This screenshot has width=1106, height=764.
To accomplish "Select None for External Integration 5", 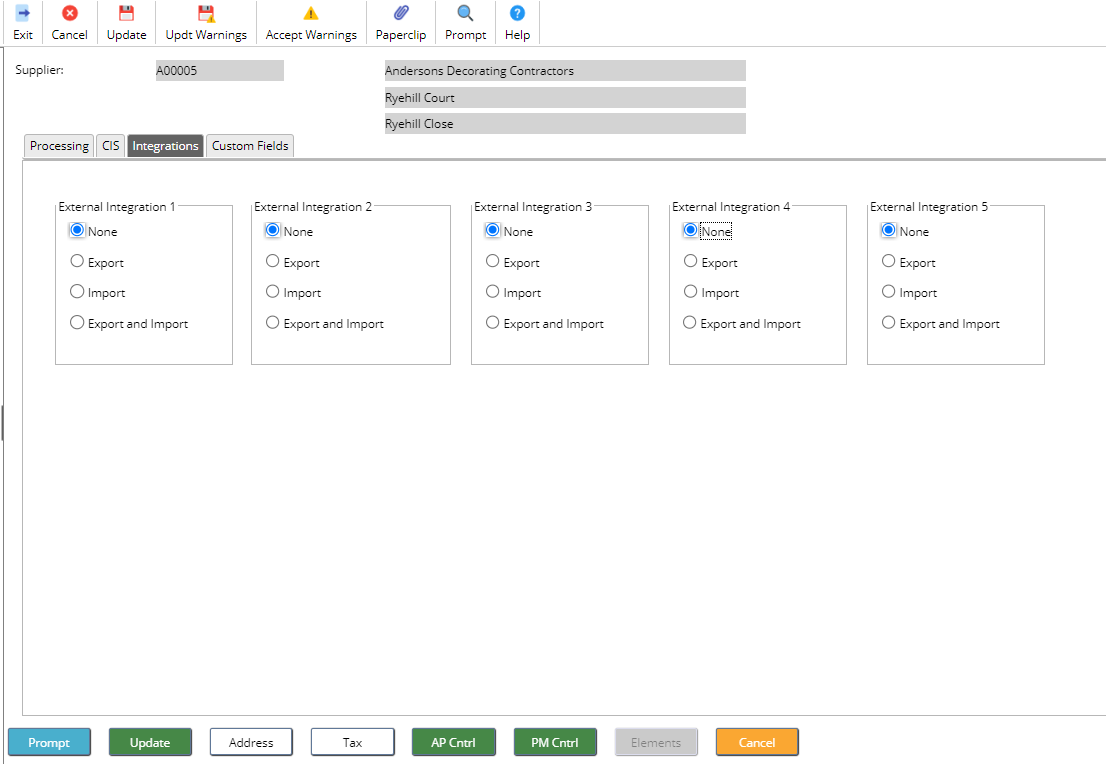I will [889, 230].
